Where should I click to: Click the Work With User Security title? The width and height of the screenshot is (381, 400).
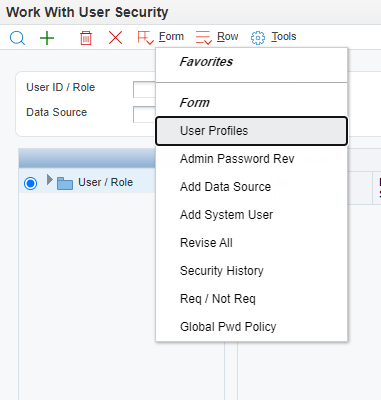87,12
